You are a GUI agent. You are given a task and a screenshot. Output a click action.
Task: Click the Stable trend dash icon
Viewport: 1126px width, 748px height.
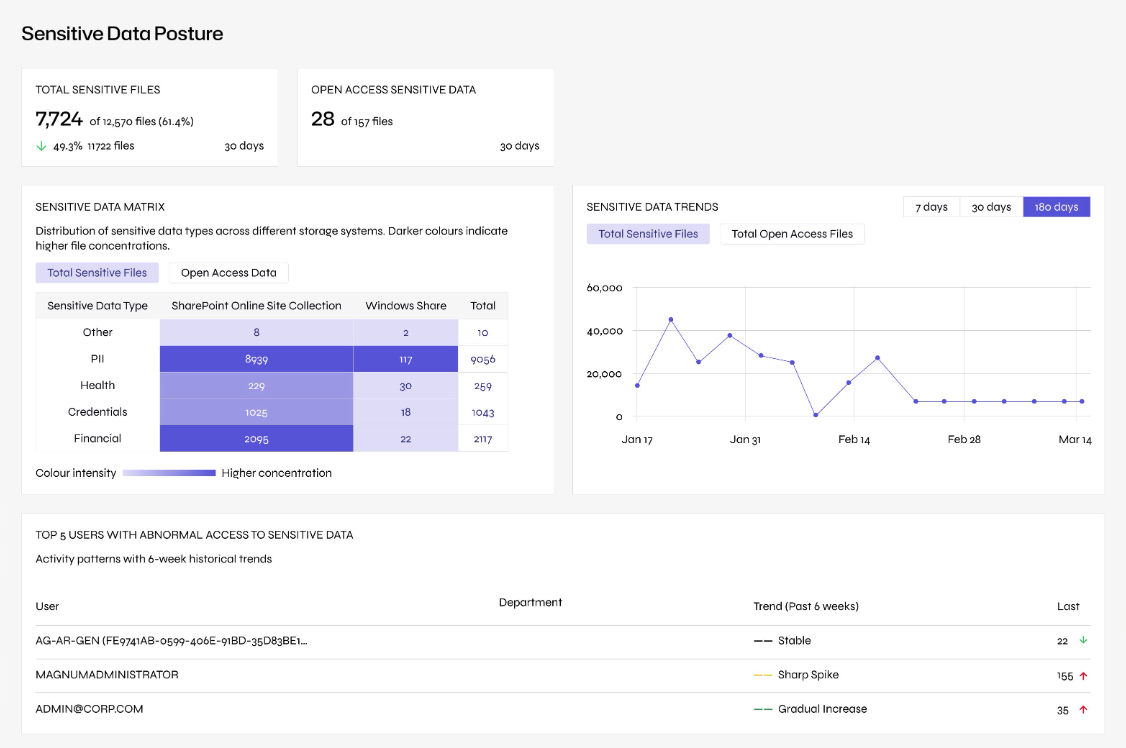pos(763,641)
